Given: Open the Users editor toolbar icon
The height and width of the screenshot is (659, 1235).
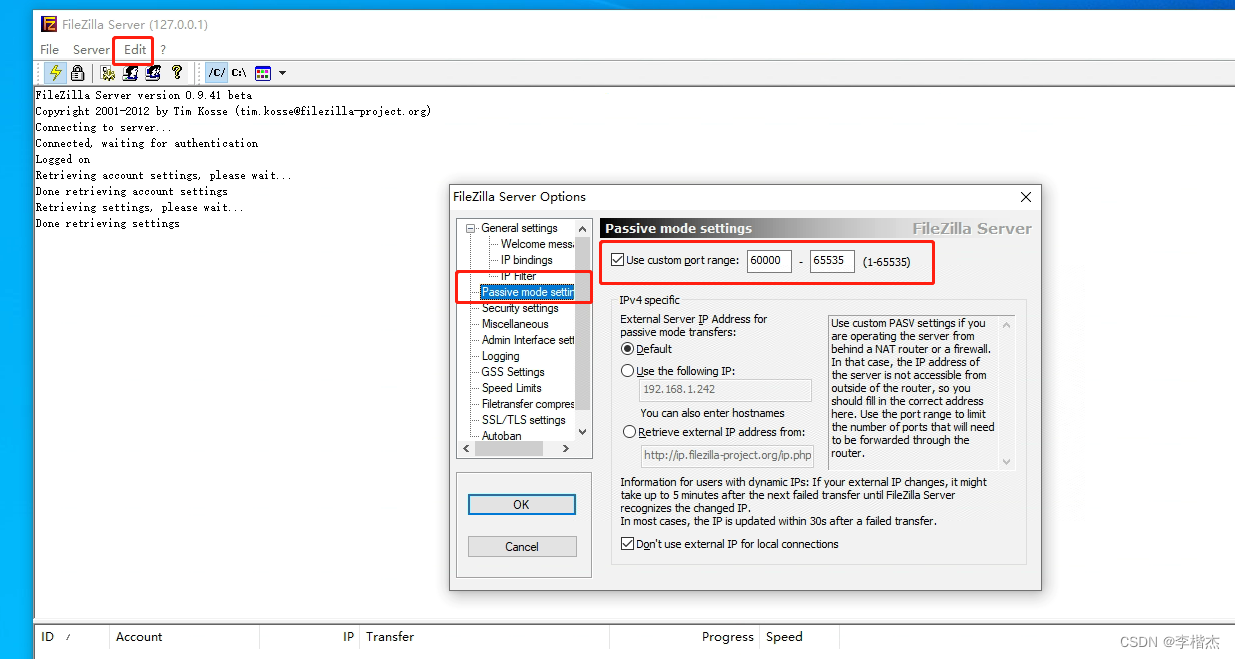Looking at the screenshot, I should click(130, 73).
